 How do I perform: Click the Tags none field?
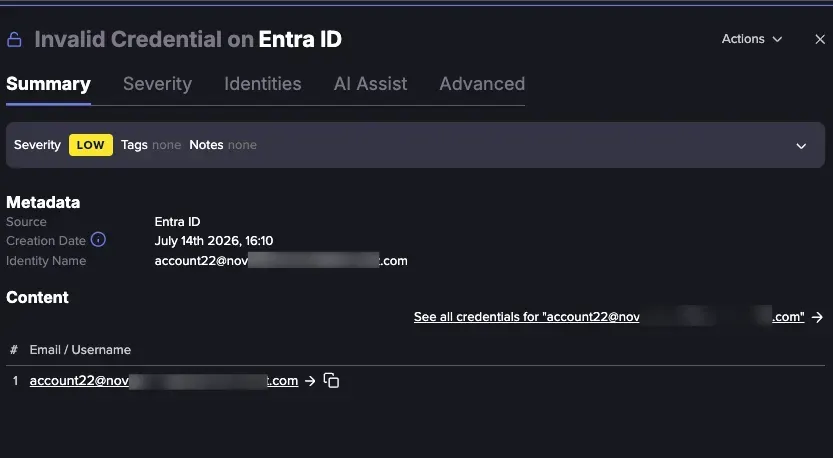pyautogui.click(x=151, y=145)
